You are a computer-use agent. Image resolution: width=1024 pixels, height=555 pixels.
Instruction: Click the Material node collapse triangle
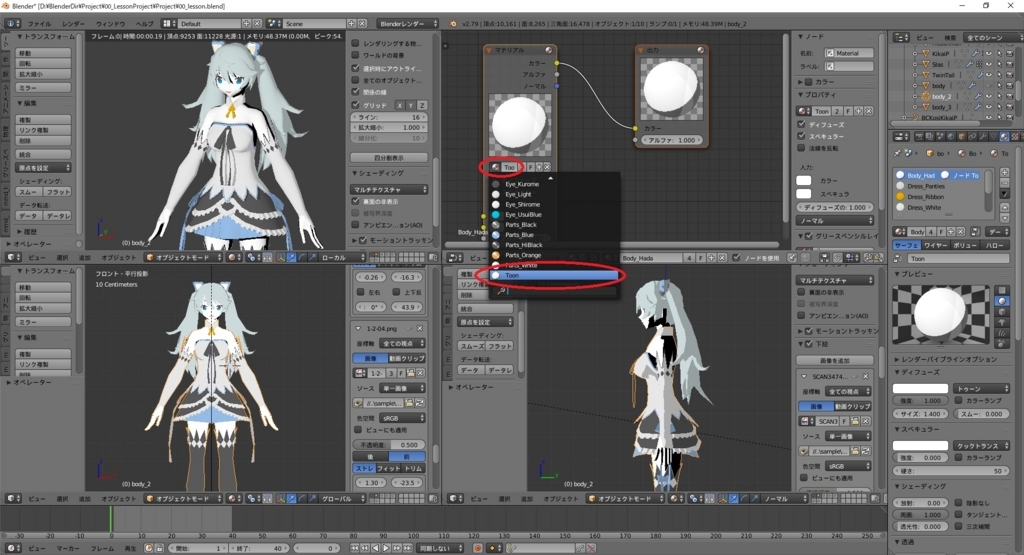click(488, 50)
